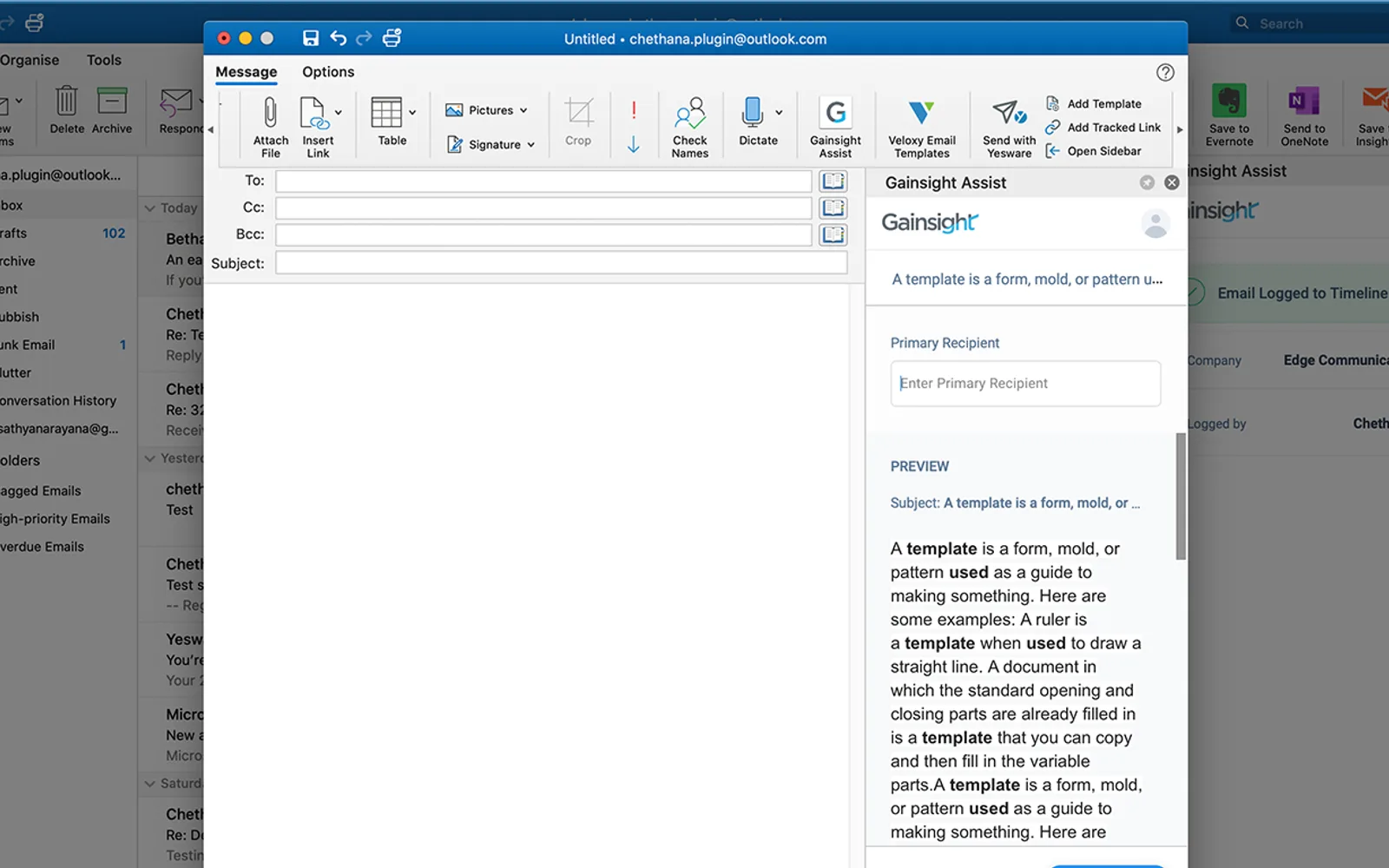
Task: Click Send with Yesware icon
Action: [x=1009, y=112]
